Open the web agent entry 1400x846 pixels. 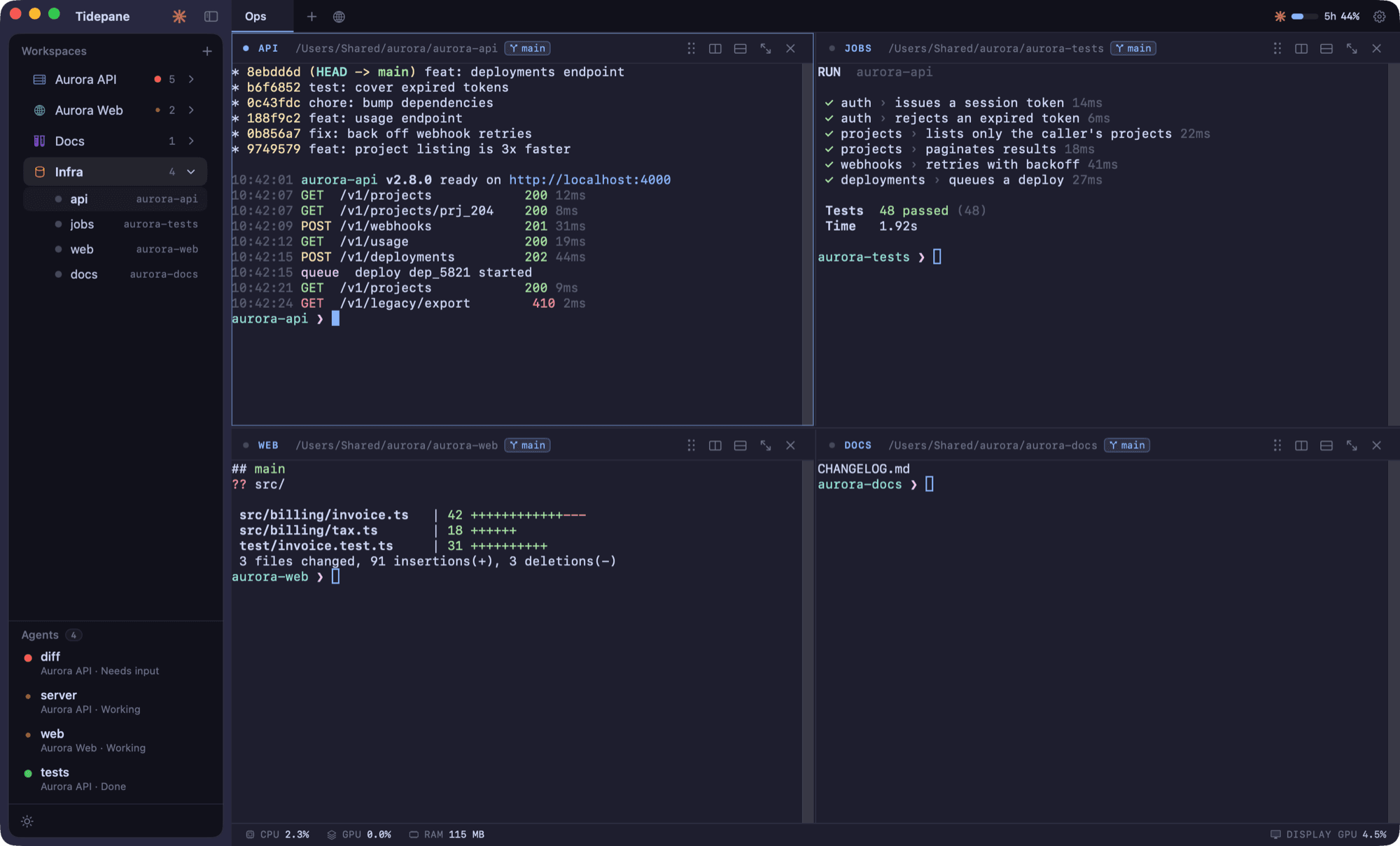(x=115, y=740)
